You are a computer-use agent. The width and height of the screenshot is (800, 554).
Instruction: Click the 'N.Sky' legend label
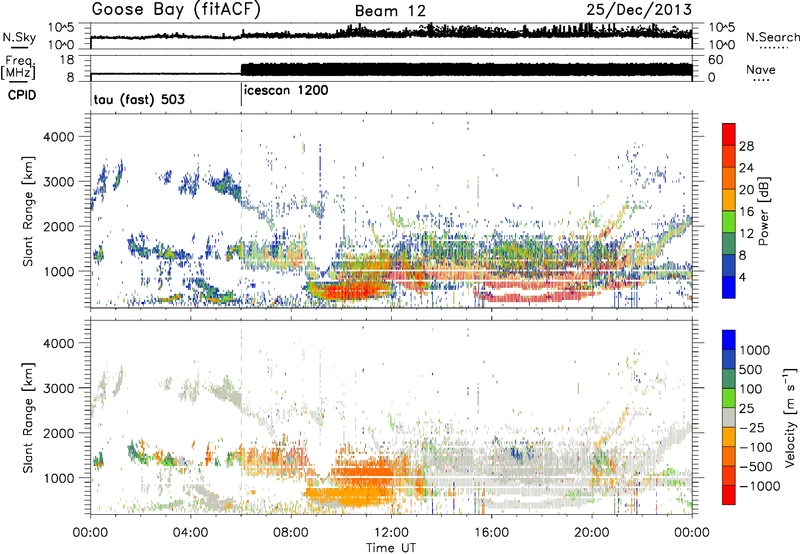(19, 37)
